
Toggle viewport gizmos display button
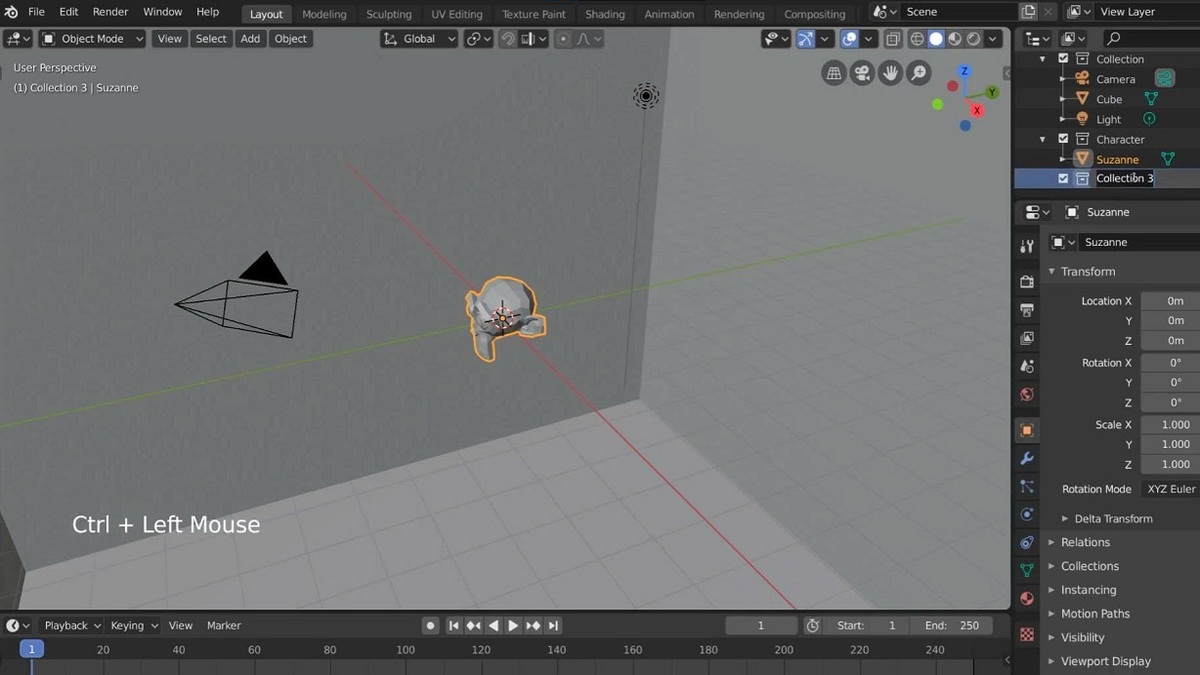[806, 39]
